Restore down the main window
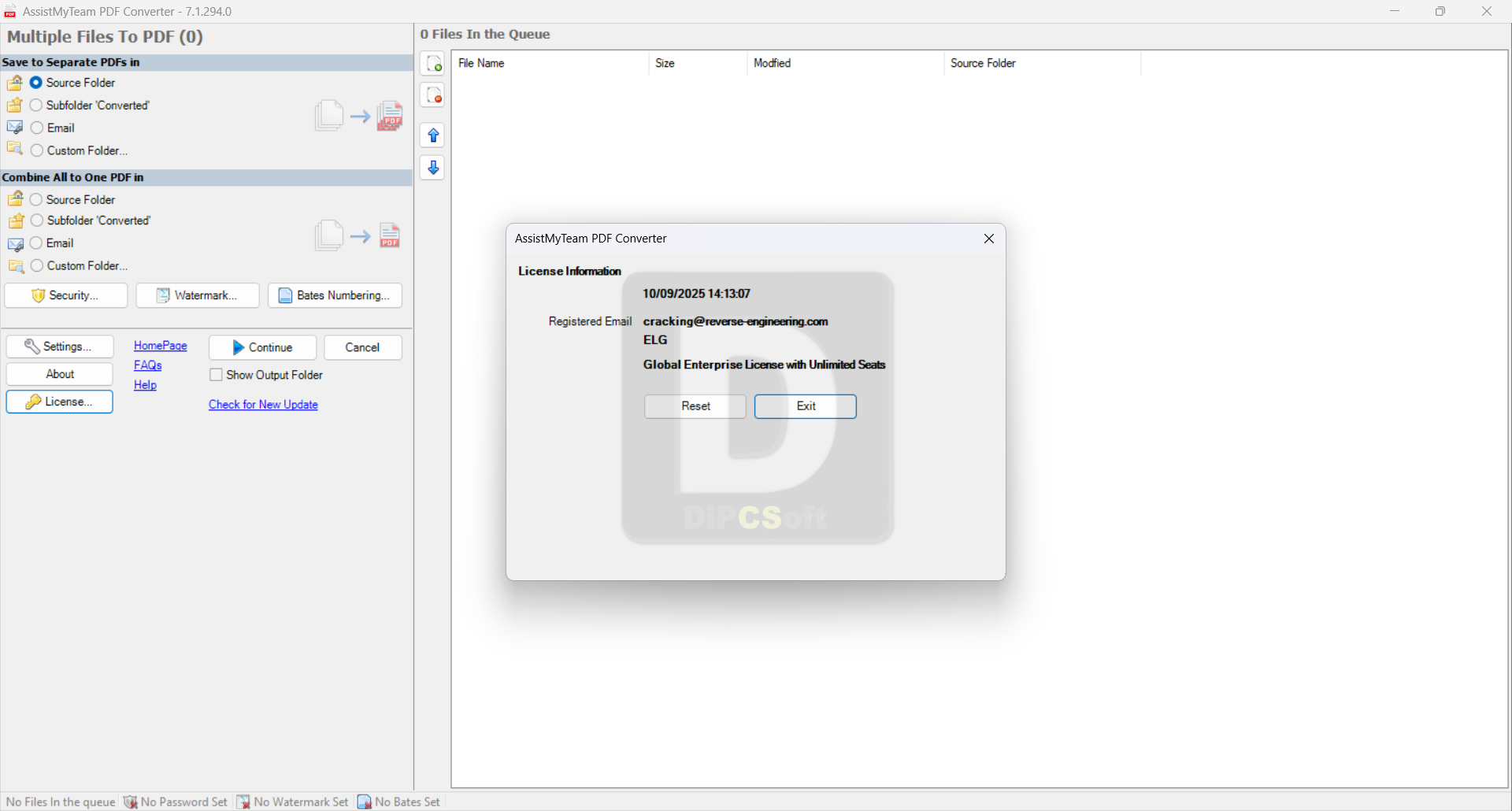The width and height of the screenshot is (1512, 811). pyautogui.click(x=1440, y=11)
